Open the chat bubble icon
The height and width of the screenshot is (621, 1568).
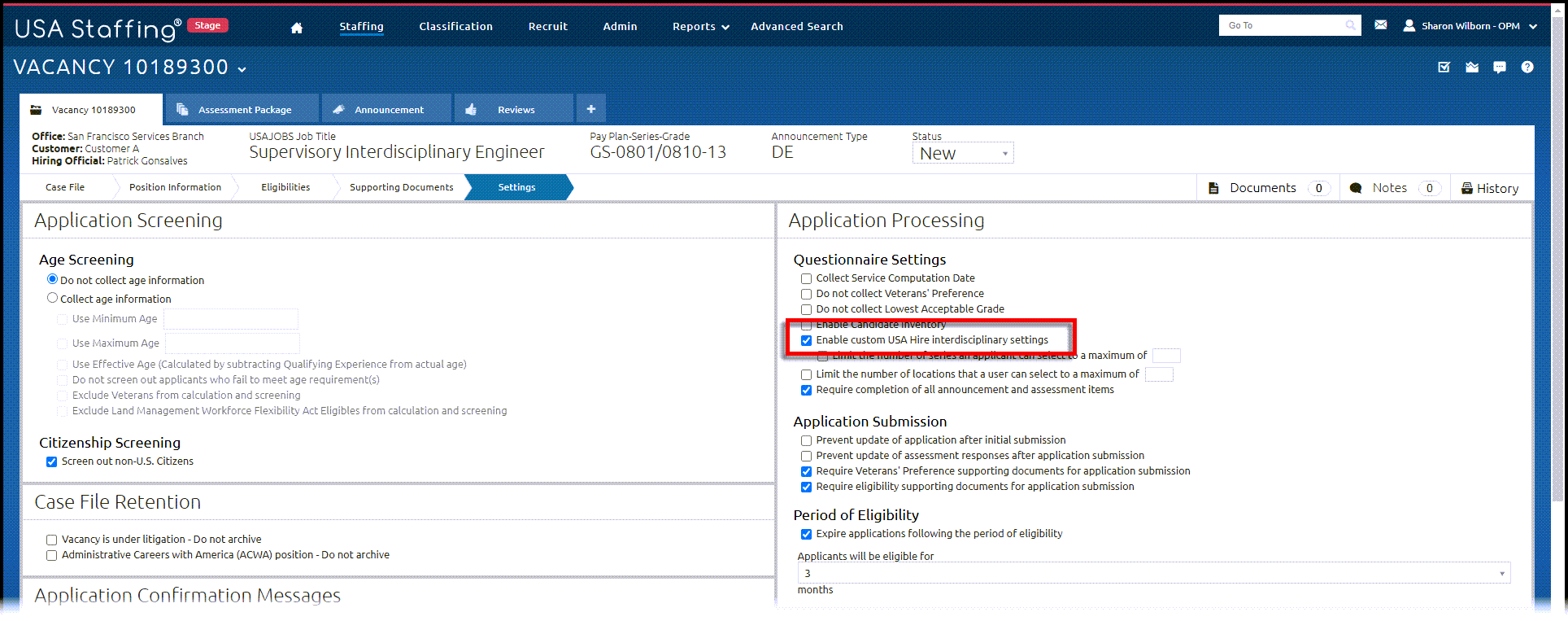pos(1500,68)
